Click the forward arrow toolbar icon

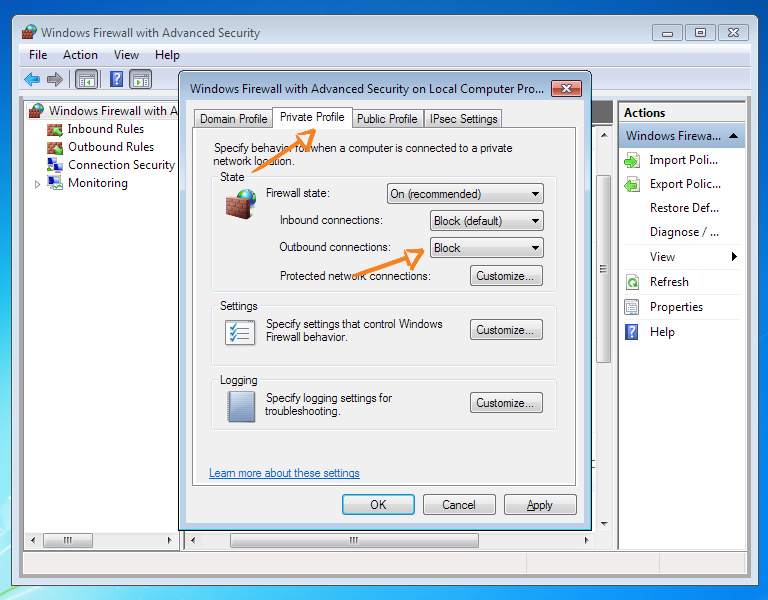54,79
